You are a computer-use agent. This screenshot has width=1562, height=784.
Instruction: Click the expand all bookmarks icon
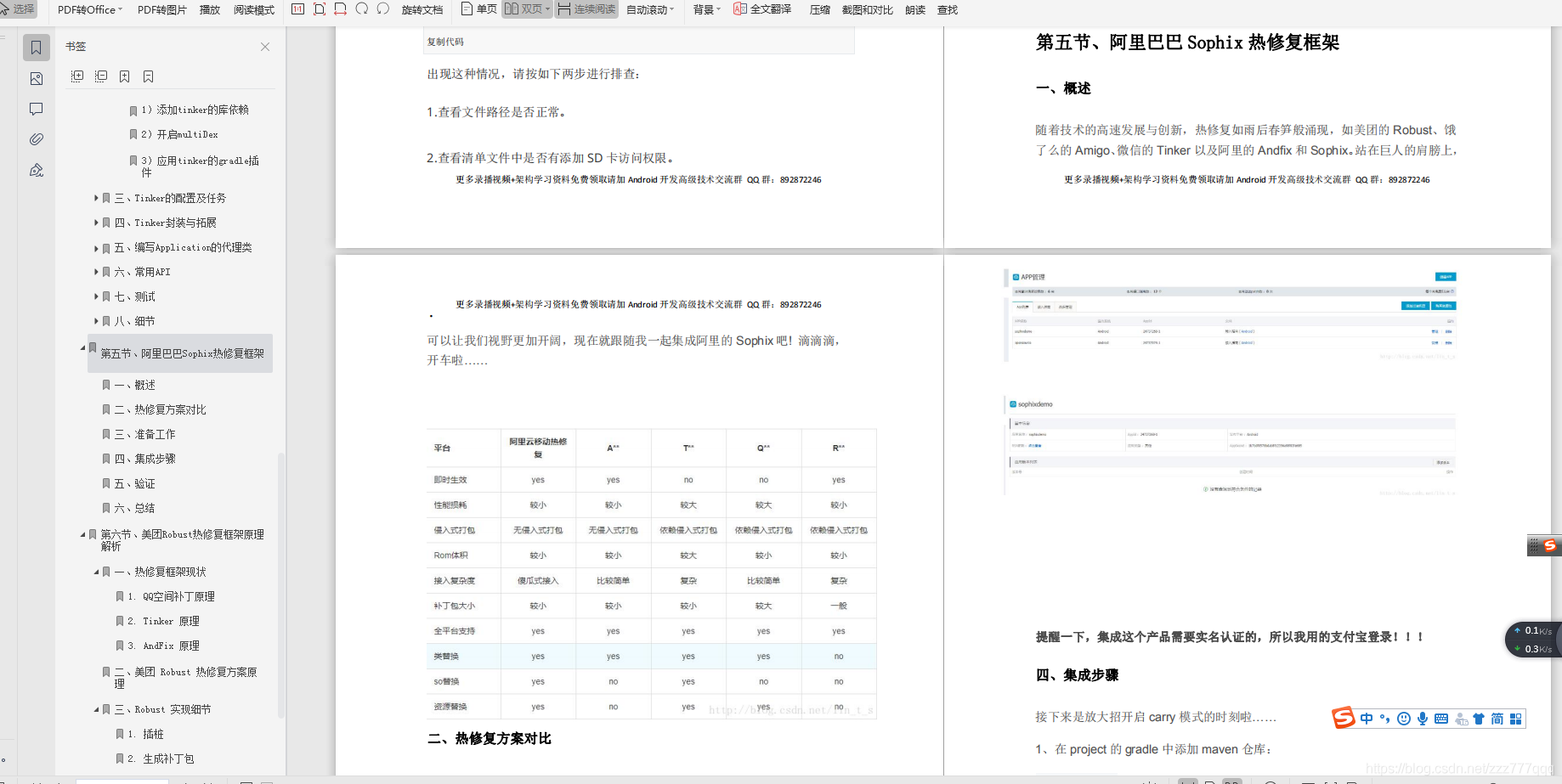[x=77, y=76]
